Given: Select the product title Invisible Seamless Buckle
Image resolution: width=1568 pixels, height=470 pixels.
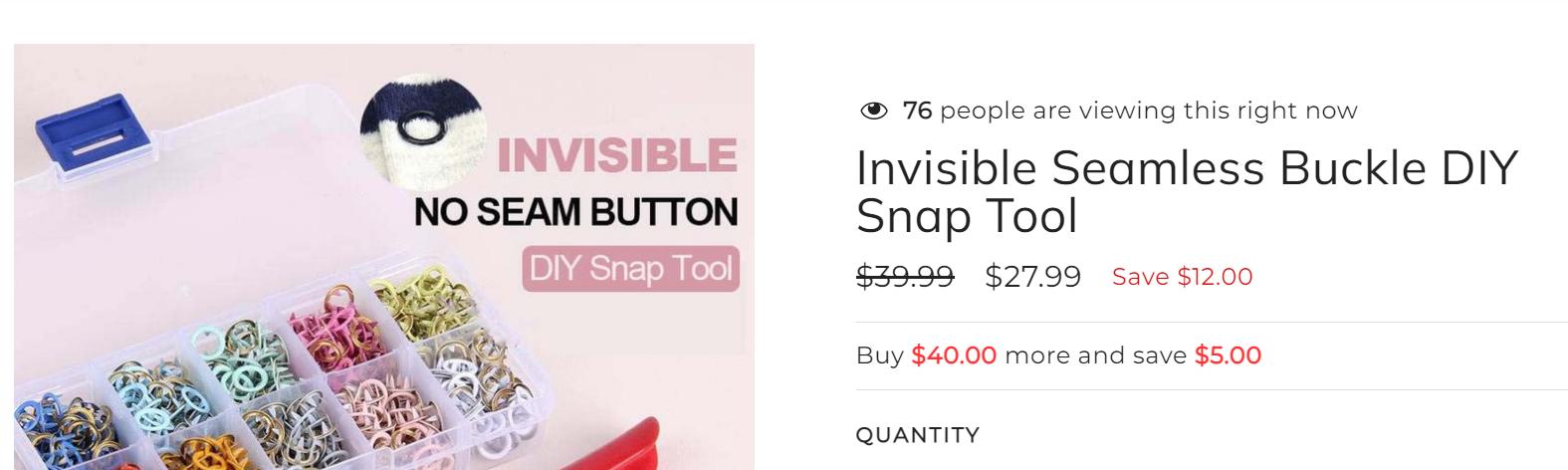Looking at the screenshot, I should (1185, 191).
